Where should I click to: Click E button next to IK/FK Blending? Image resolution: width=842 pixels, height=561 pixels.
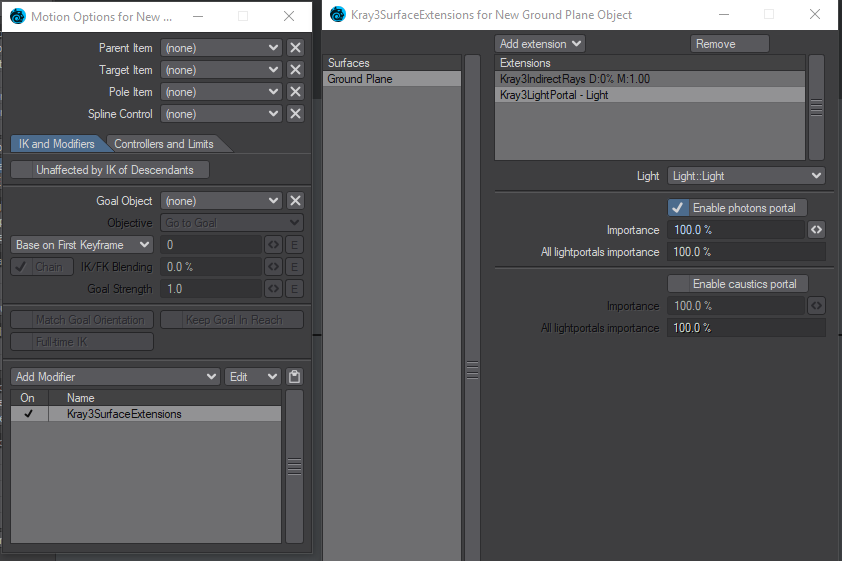(x=294, y=267)
